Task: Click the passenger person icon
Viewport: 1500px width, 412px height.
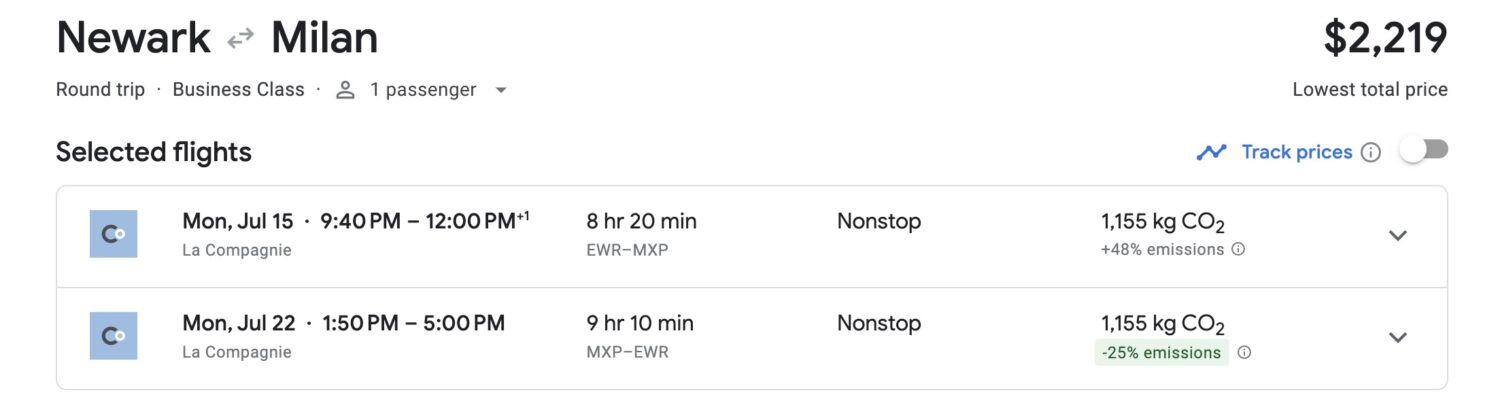Action: point(346,90)
